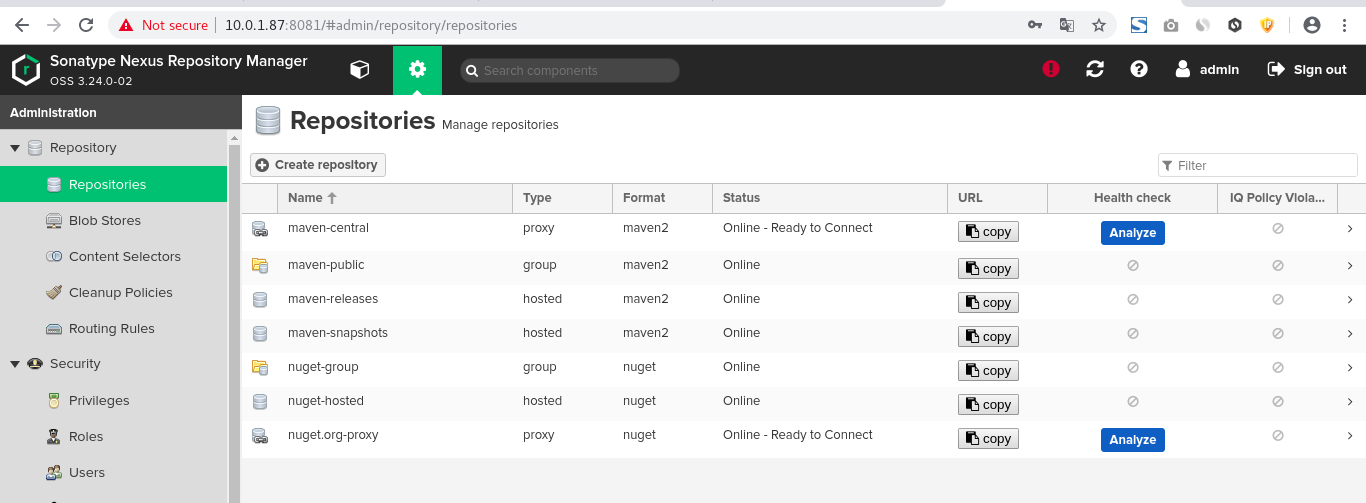Image resolution: width=1366 pixels, height=503 pixels.
Task: Click the browser address bar URL
Action: (371, 25)
